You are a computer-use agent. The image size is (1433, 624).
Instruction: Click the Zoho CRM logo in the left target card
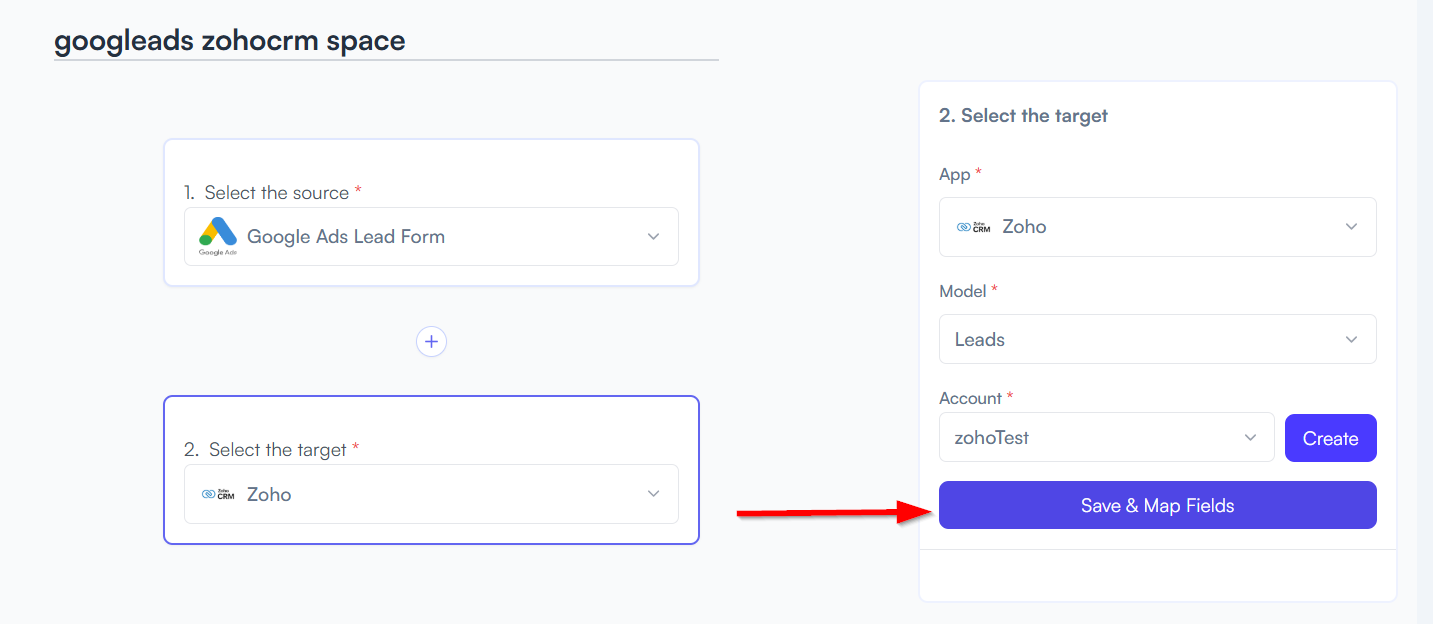pos(218,494)
